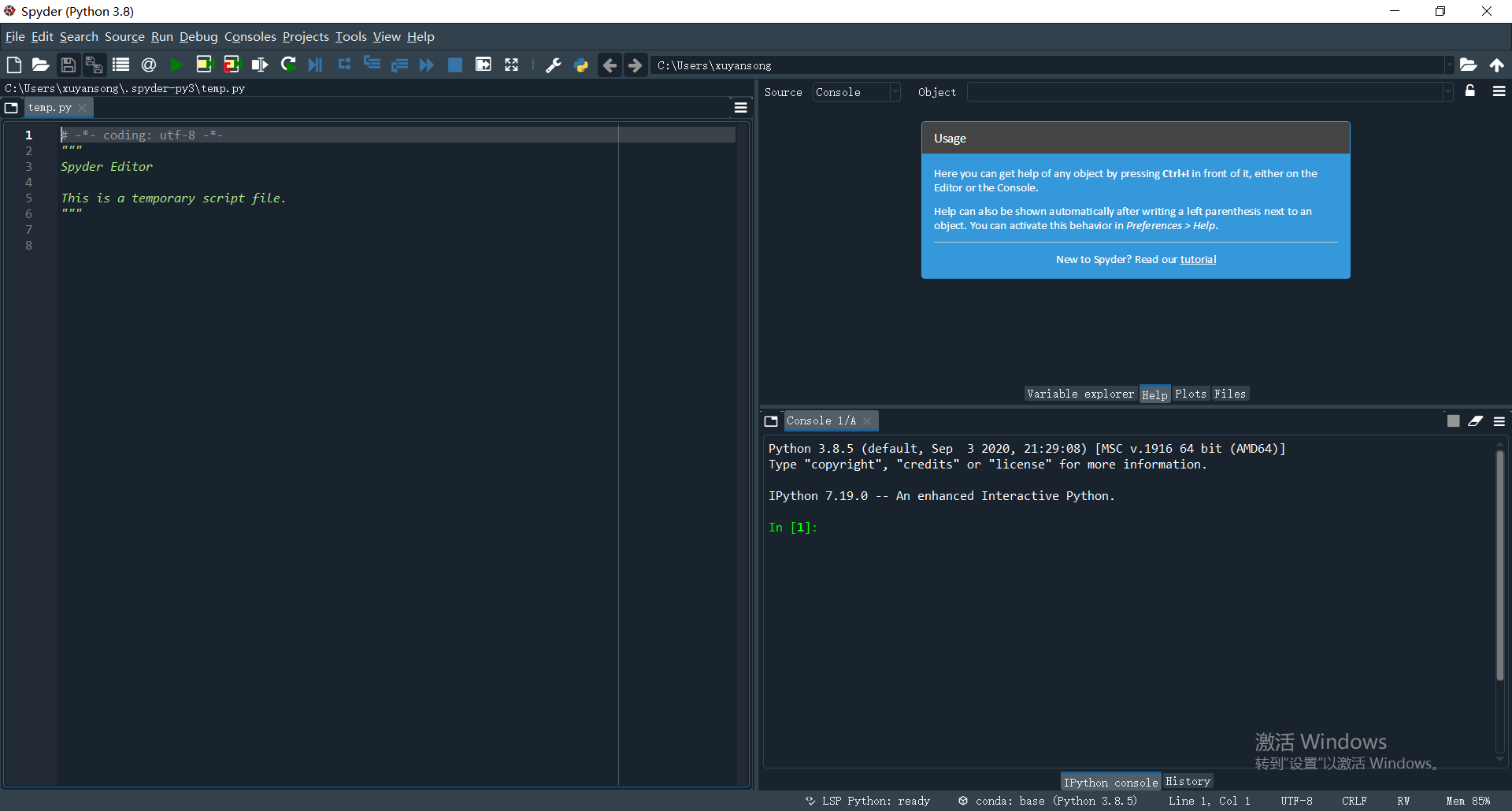Open the Projects menu
1512x811 pixels.
tap(306, 36)
